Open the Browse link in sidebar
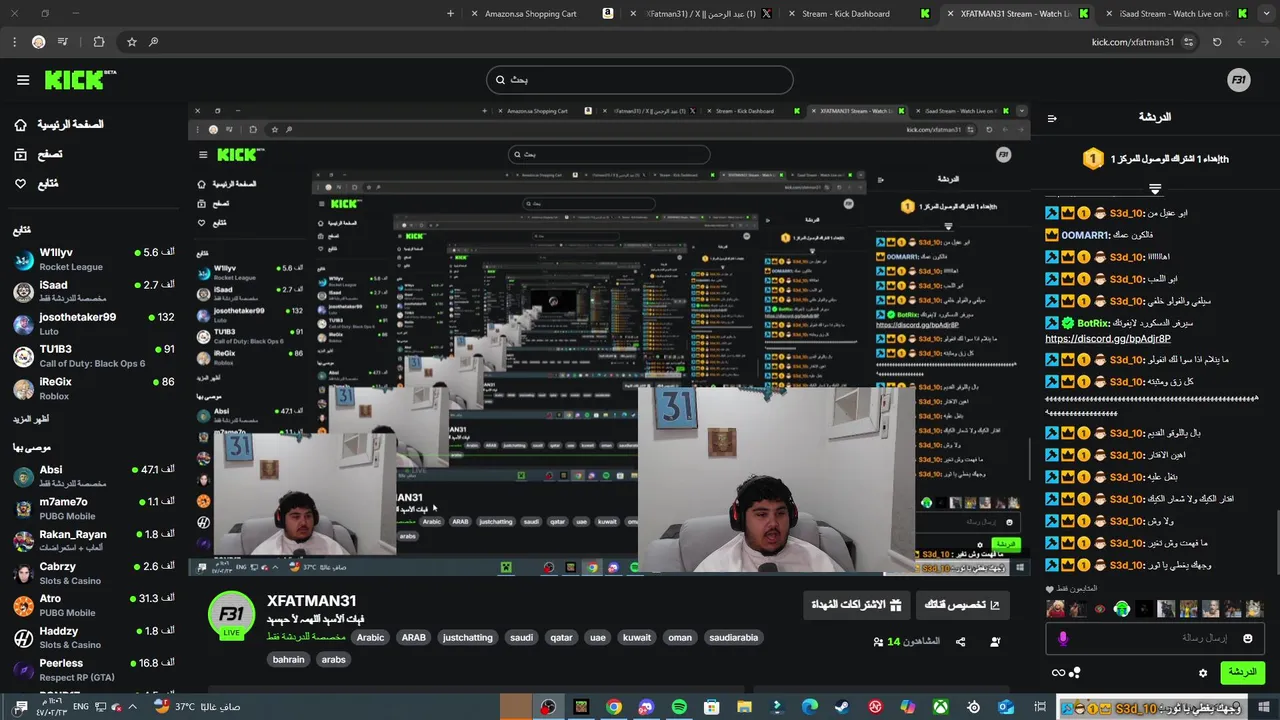 (50, 154)
